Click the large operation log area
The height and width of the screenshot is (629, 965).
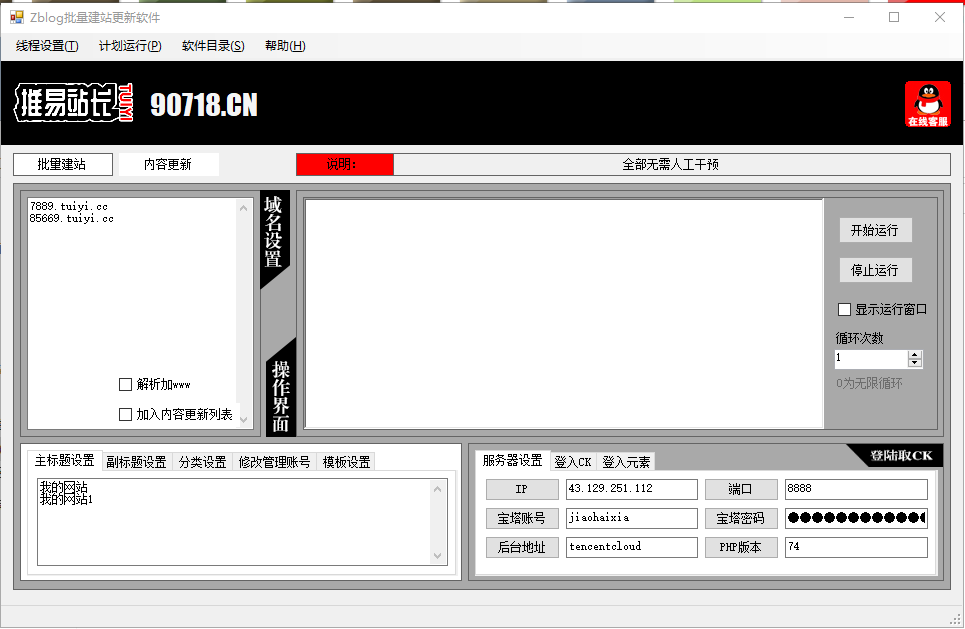564,313
